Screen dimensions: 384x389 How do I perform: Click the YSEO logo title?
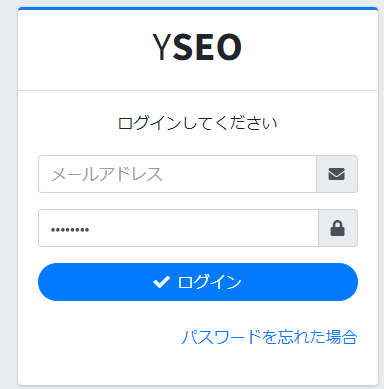pos(197,47)
